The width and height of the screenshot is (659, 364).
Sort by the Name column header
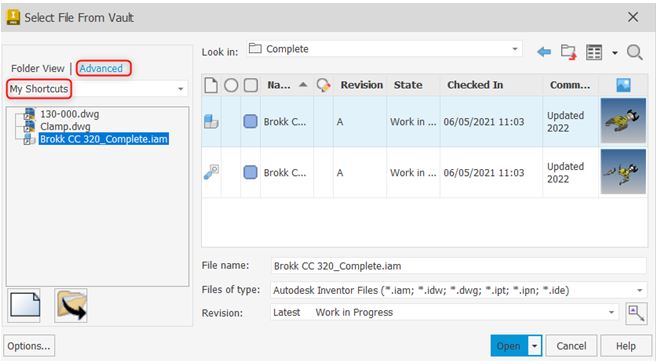pyautogui.click(x=287, y=85)
